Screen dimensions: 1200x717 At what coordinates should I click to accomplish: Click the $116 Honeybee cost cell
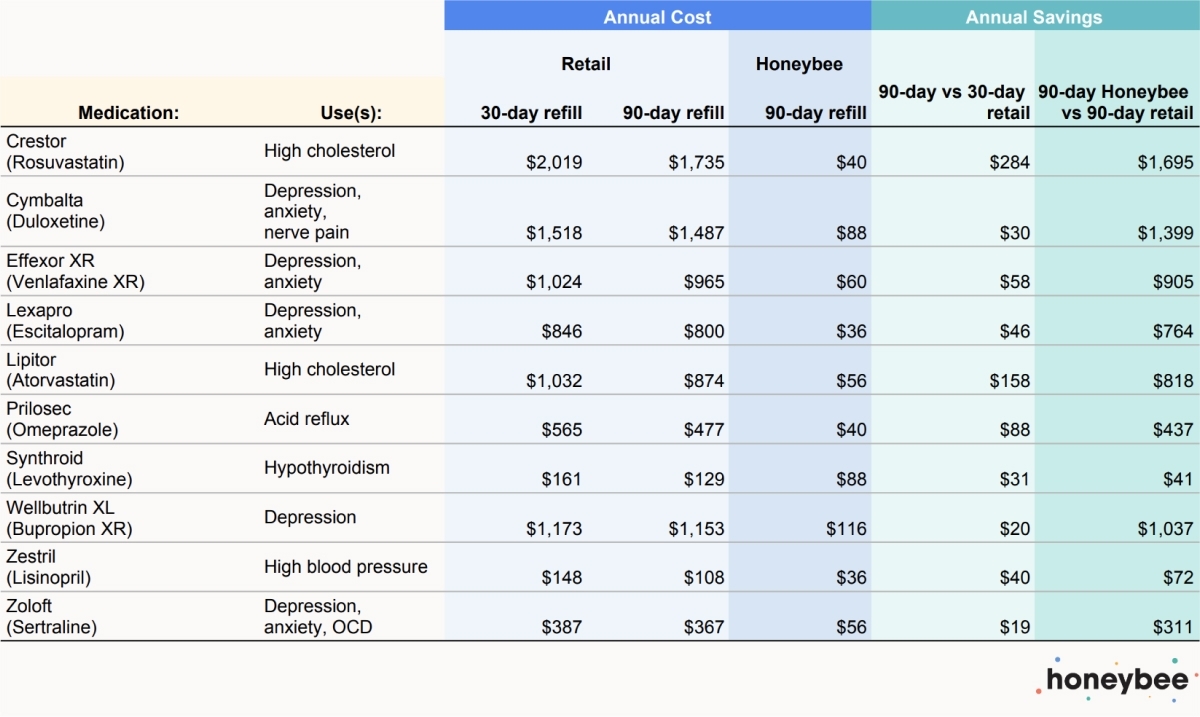846,528
